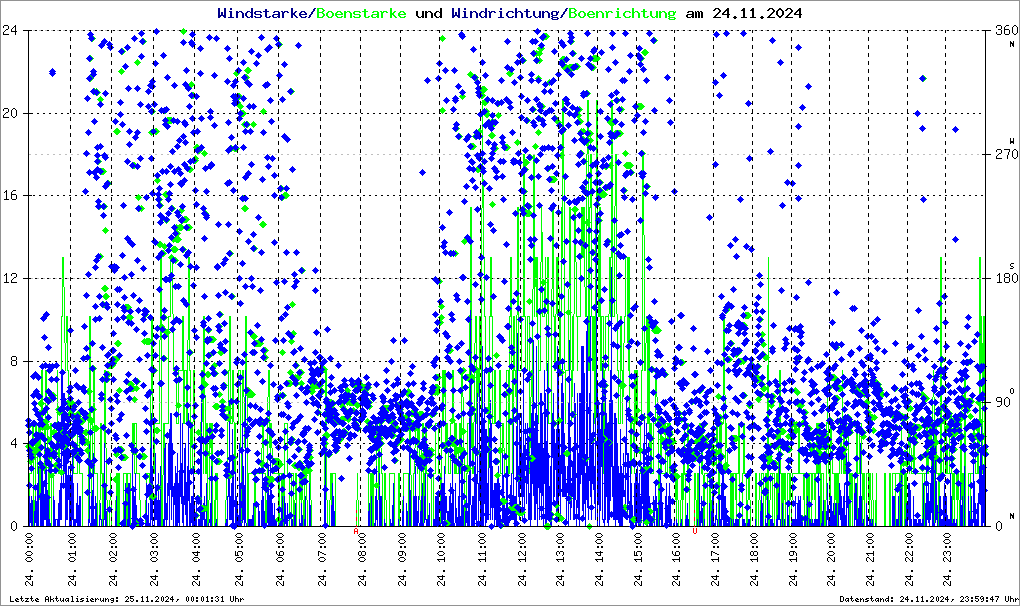Click the green "Boenrichtung" title word

pyautogui.click(x=622, y=14)
